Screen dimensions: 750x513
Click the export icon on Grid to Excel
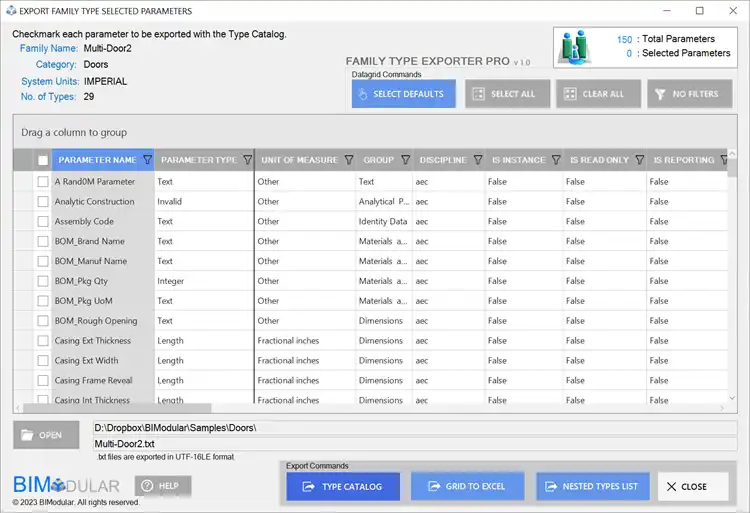[x=434, y=487]
